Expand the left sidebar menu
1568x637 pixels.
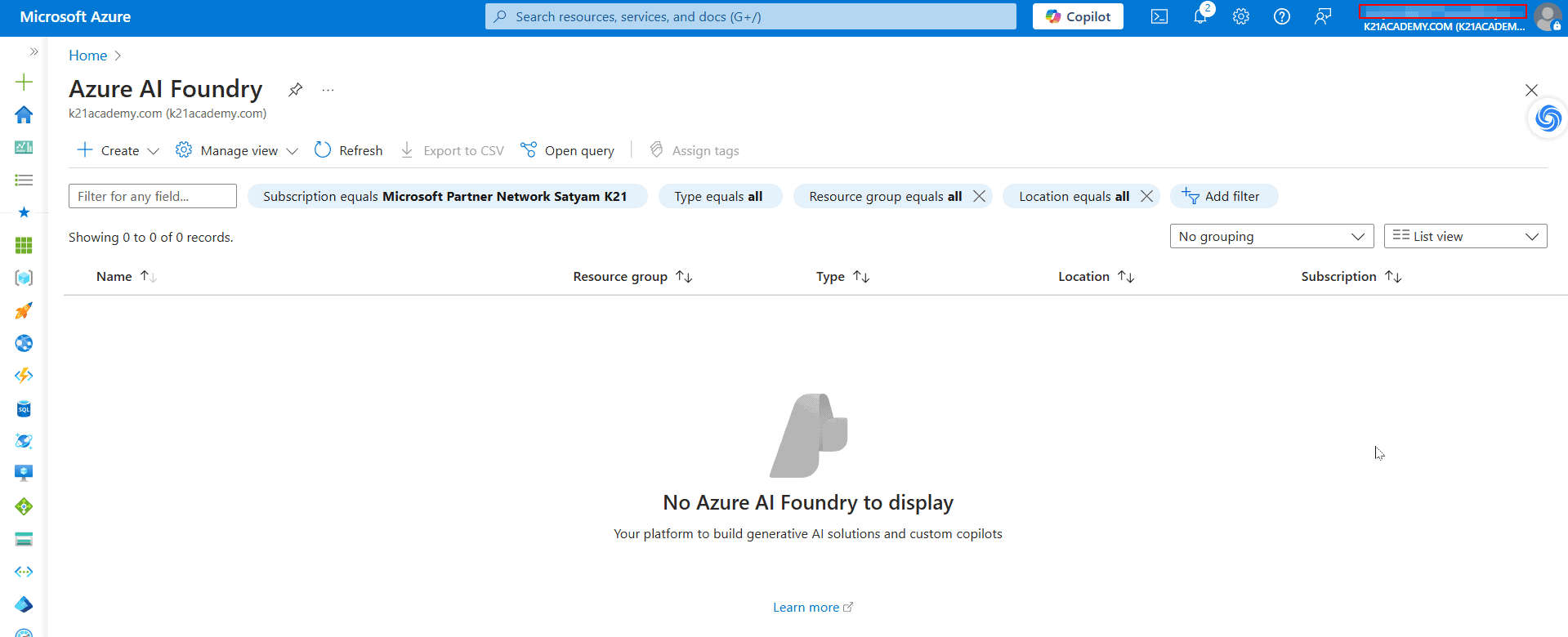pos(34,51)
